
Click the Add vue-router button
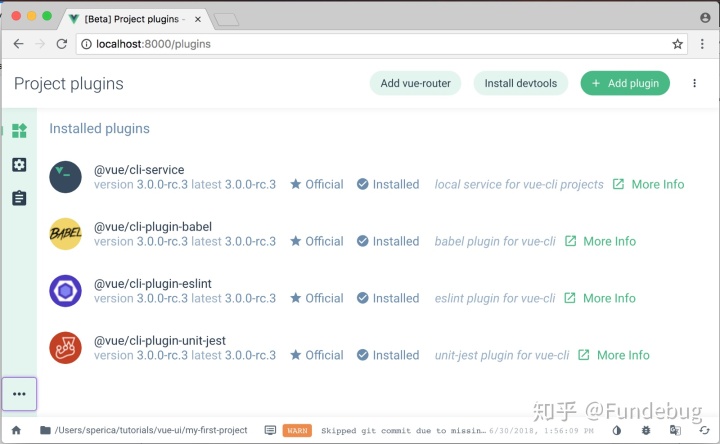click(x=416, y=83)
